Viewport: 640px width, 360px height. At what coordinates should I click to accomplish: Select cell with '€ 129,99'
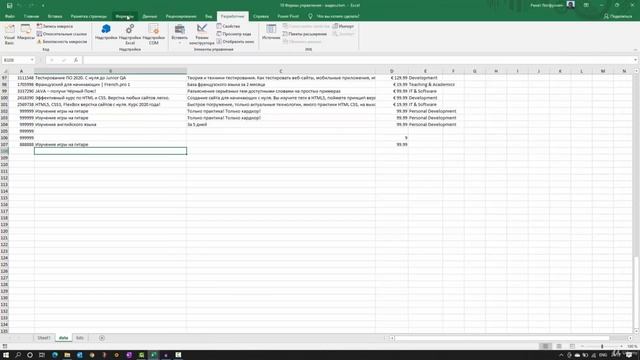[392, 78]
